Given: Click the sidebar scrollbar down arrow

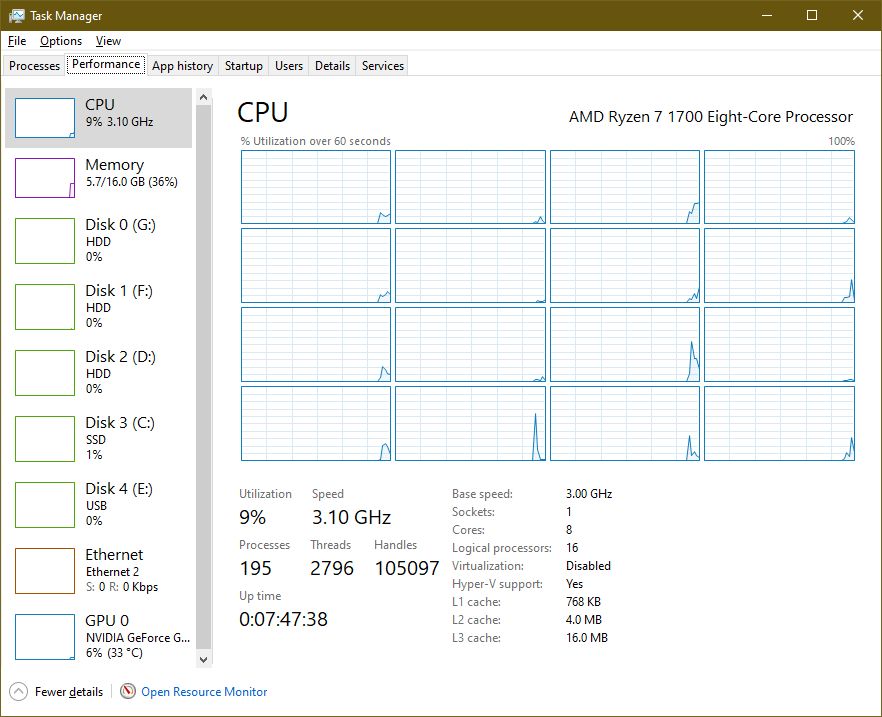Looking at the screenshot, I should [x=204, y=660].
